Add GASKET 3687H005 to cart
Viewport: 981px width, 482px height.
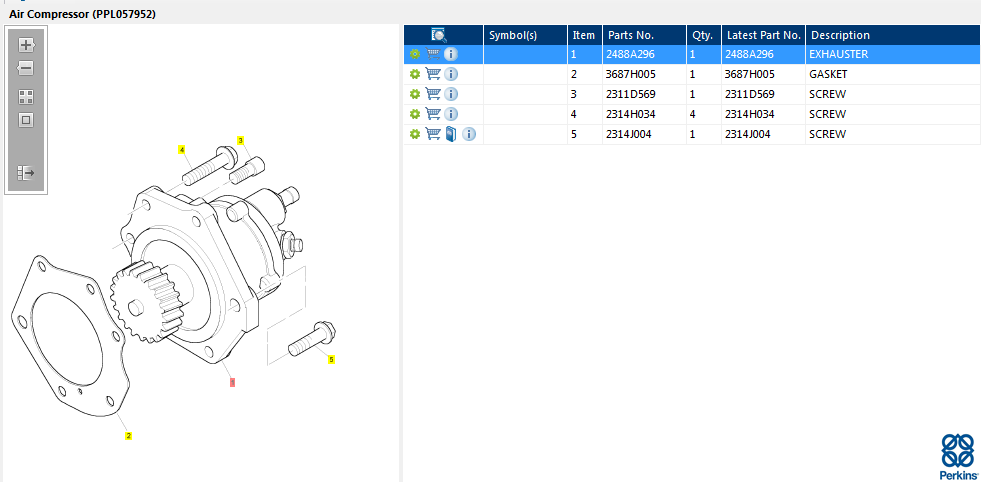[433, 74]
